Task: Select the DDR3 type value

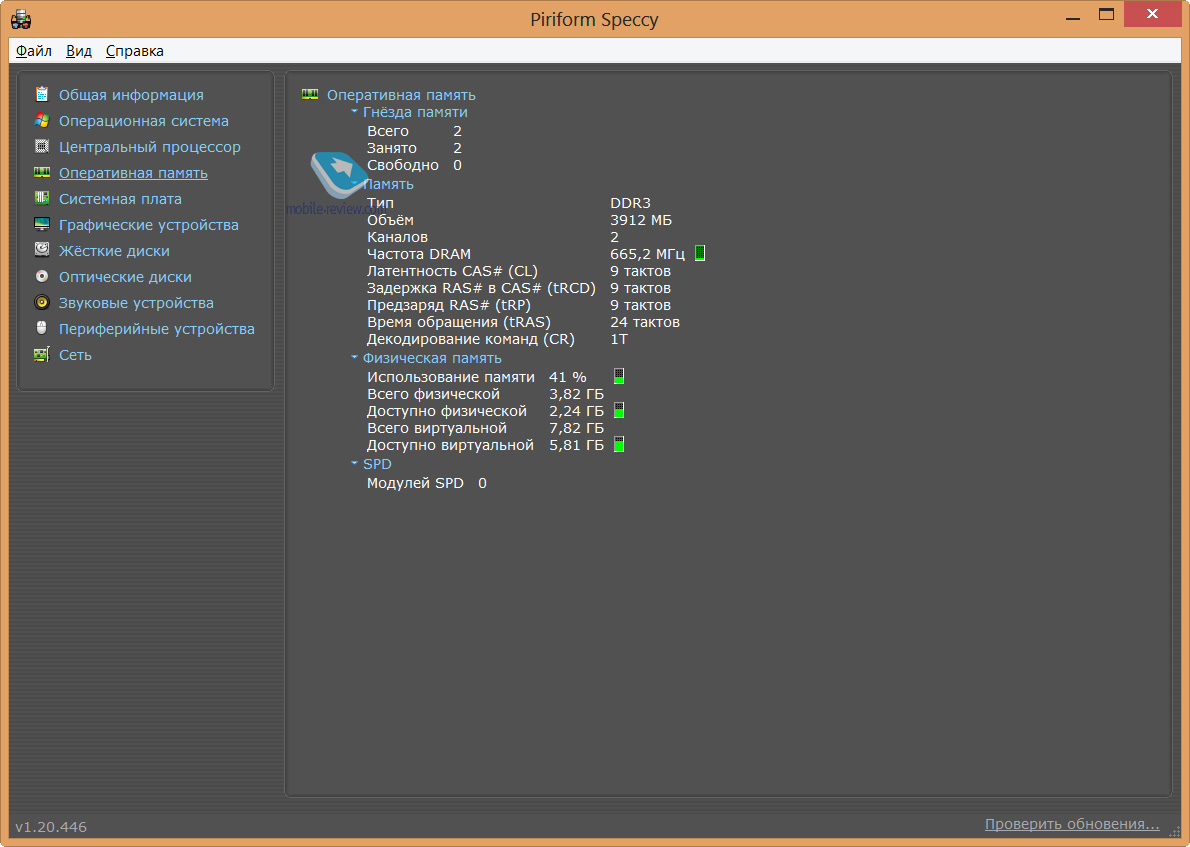Action: 631,203
